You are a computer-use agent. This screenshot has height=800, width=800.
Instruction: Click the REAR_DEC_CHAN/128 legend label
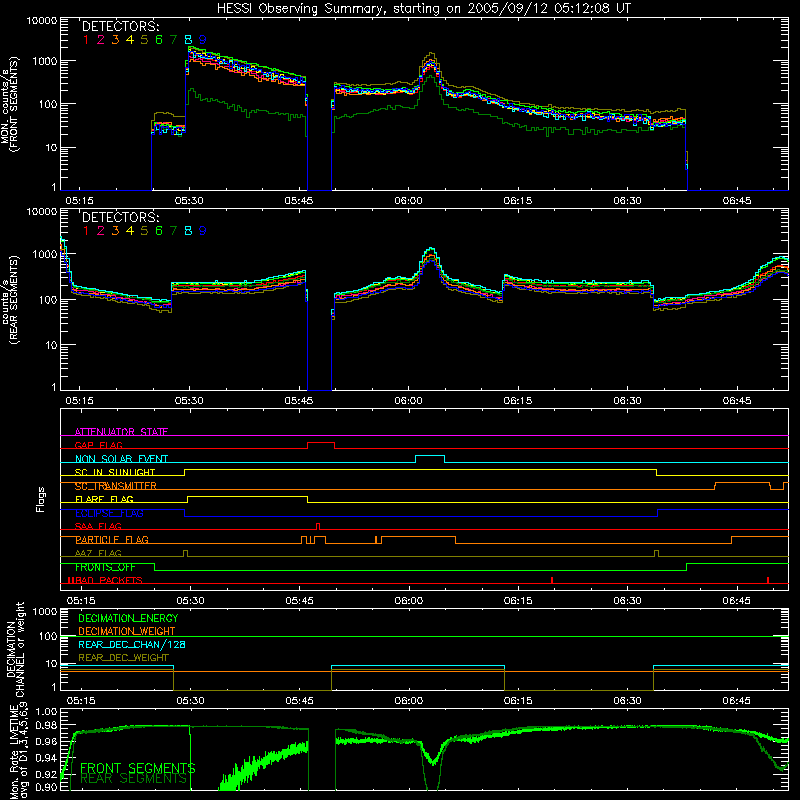[132, 644]
